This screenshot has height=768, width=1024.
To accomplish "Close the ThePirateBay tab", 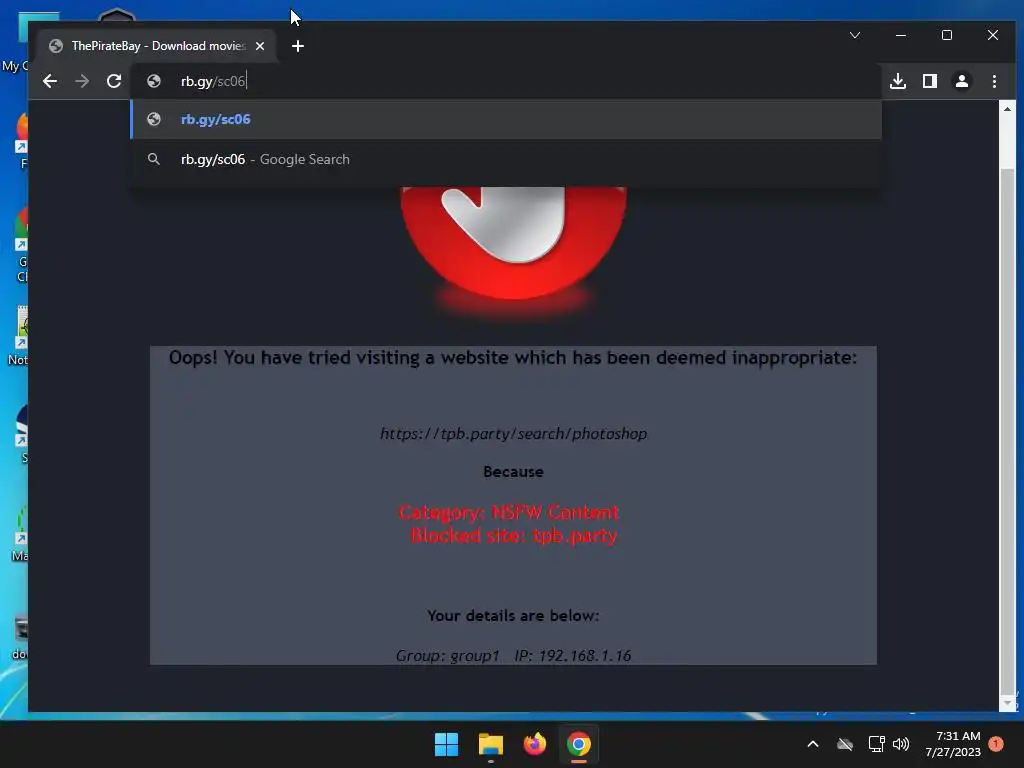I will click(260, 46).
